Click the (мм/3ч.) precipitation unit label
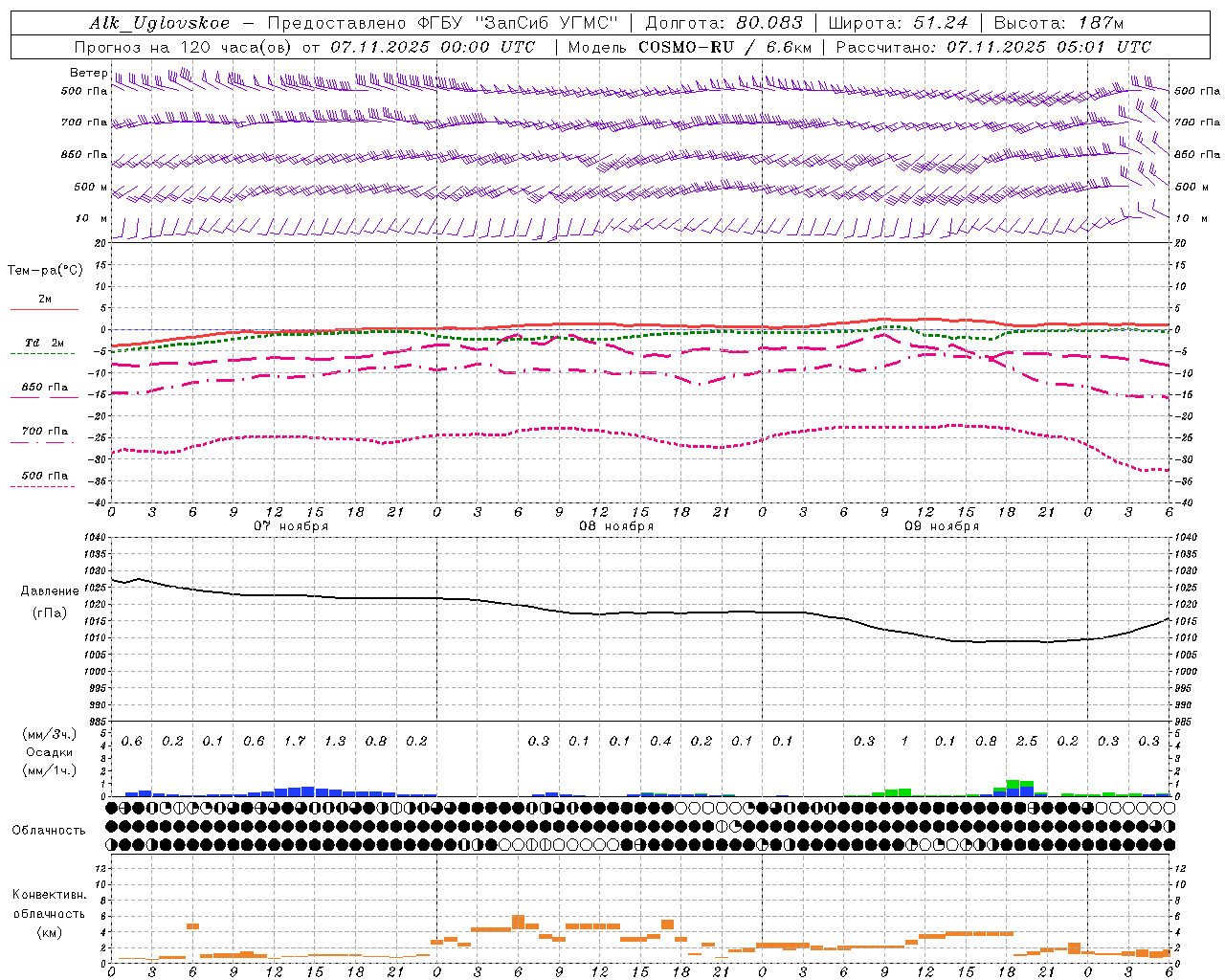Viewport: 1225px width, 980px height. (49, 734)
